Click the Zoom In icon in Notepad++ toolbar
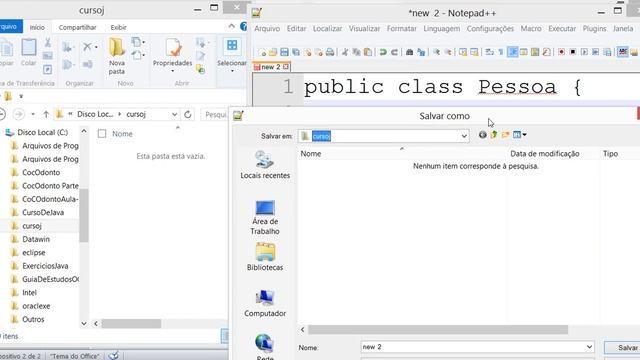 [436, 52]
